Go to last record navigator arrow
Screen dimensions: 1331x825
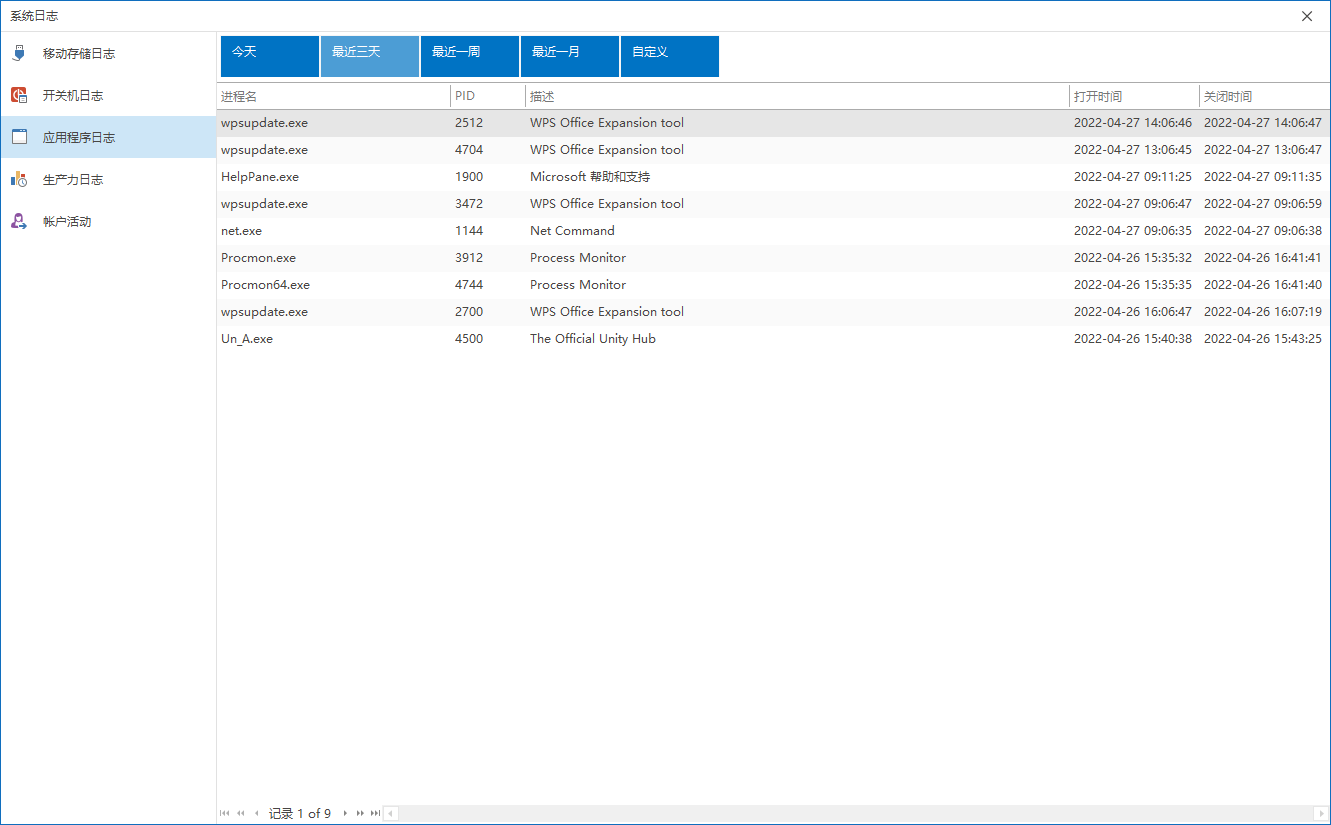point(375,813)
